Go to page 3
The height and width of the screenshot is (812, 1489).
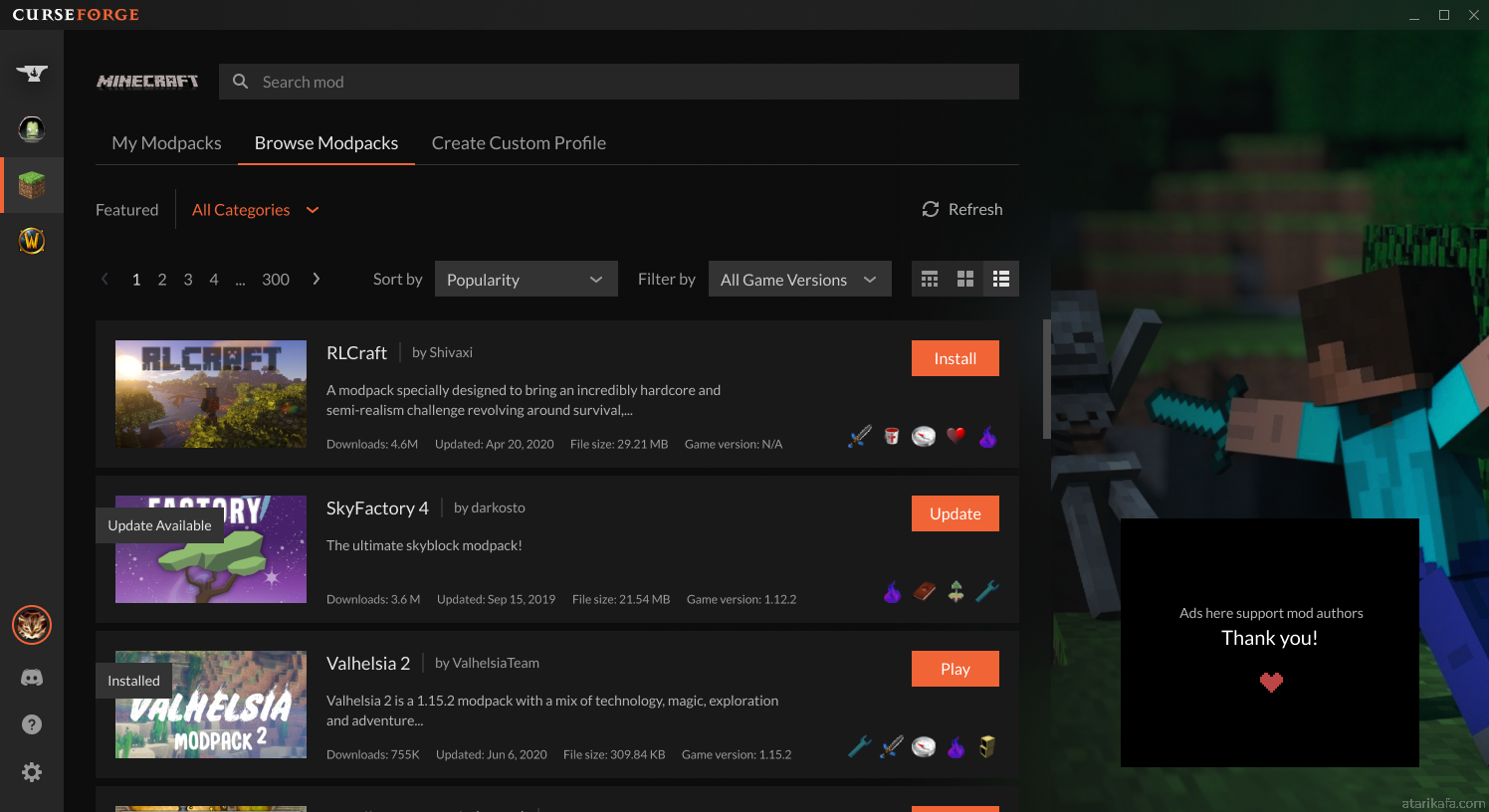pos(188,280)
